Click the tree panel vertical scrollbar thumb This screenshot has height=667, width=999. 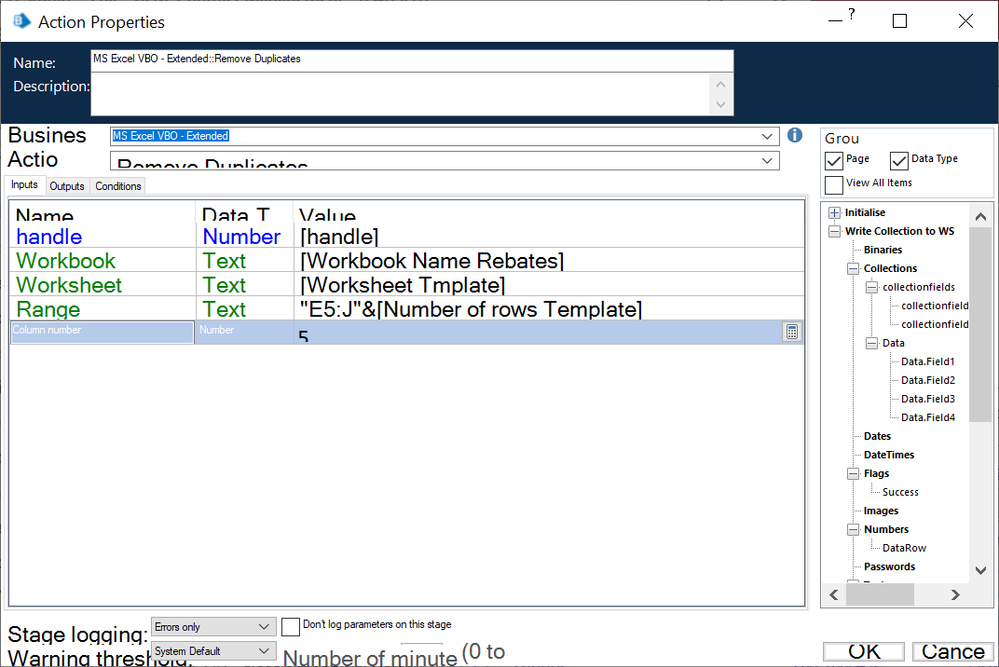point(981,324)
